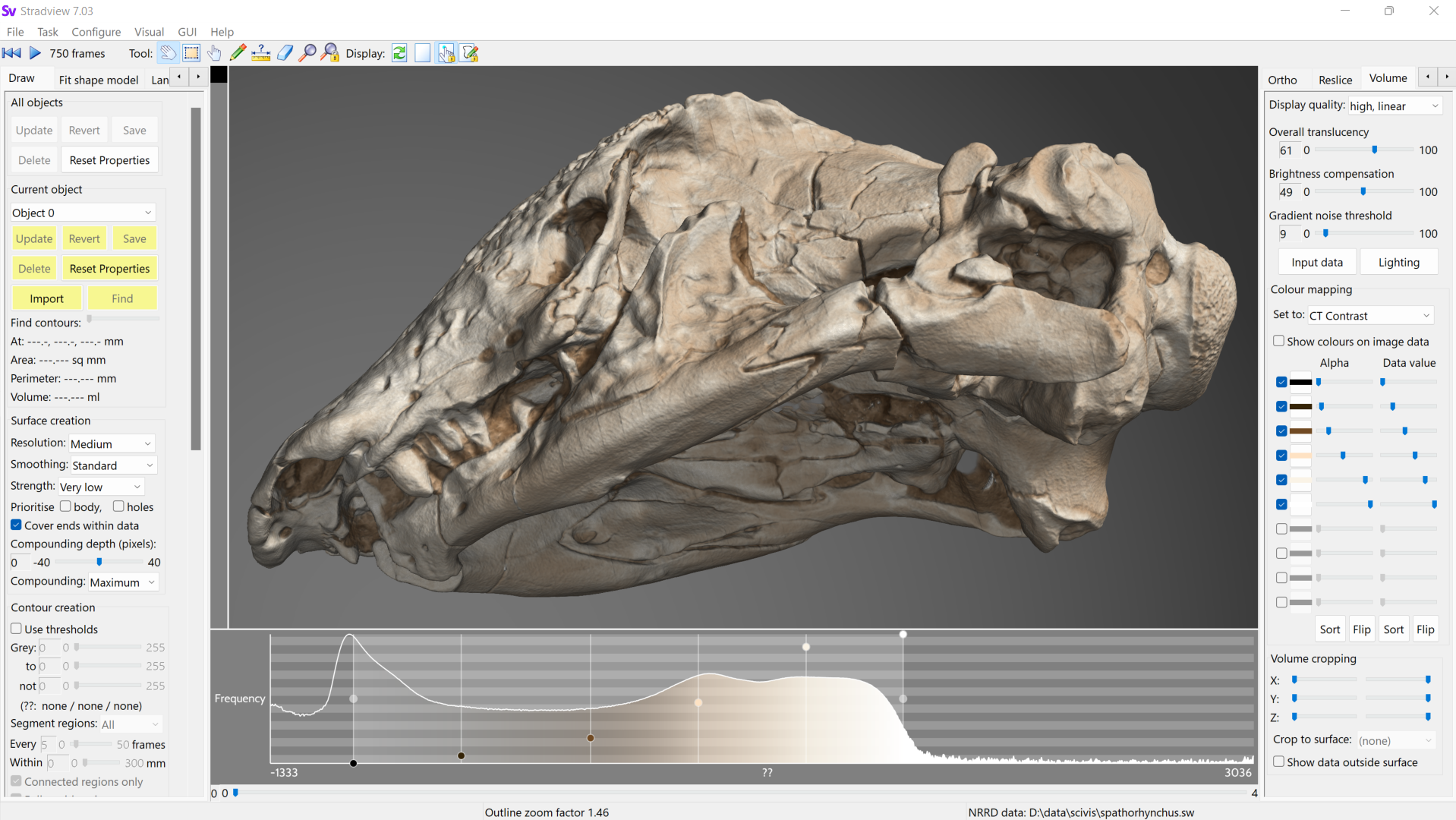Enable Show data outside surface
Viewport: 1456px width, 820px height.
[1279, 762]
